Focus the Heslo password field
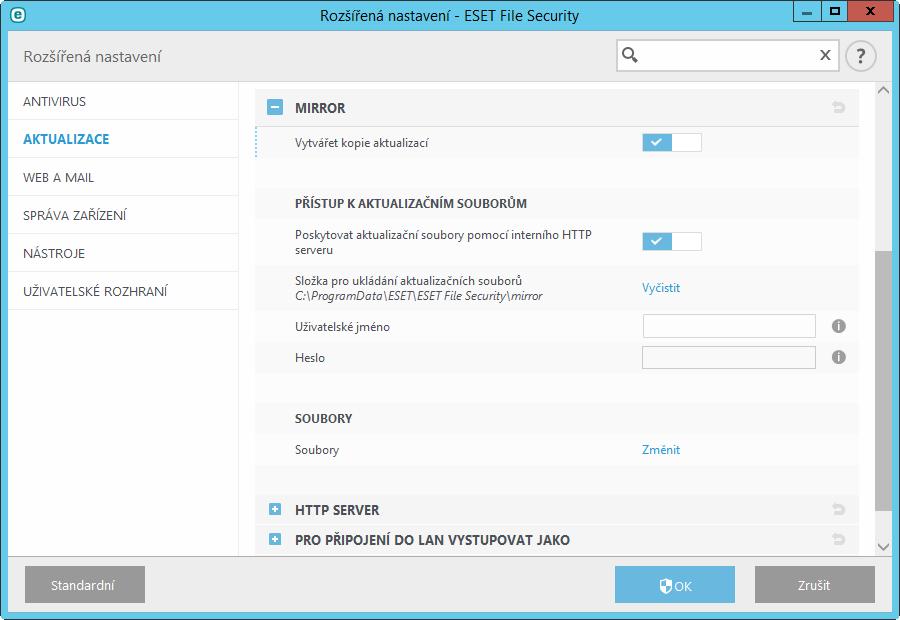The height and width of the screenshot is (620, 900). click(x=729, y=357)
